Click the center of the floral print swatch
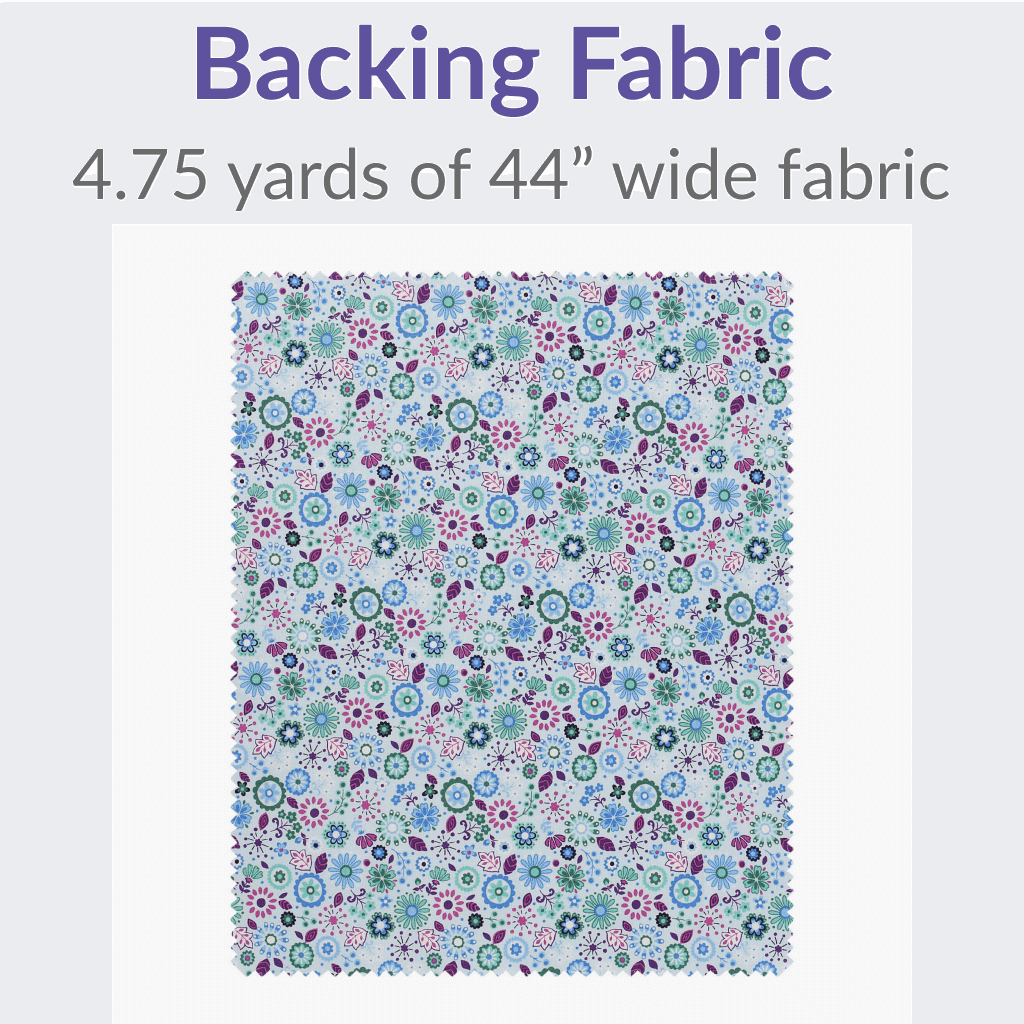The image size is (1024, 1024). click(512, 624)
